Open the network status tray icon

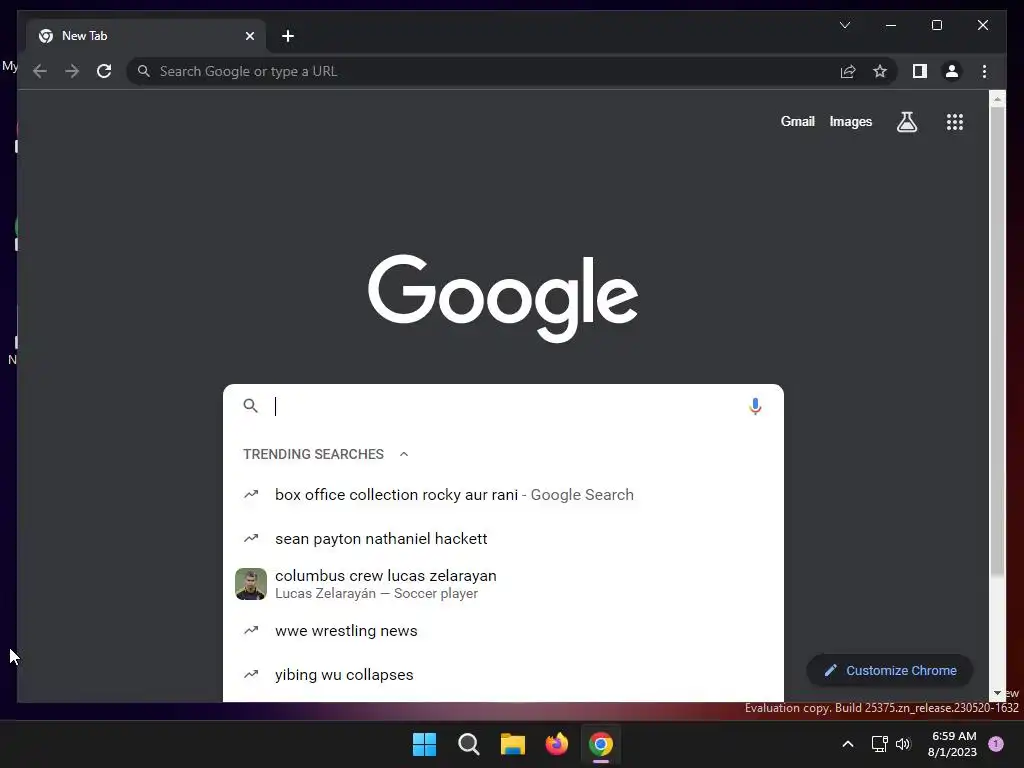pyautogui.click(x=879, y=744)
